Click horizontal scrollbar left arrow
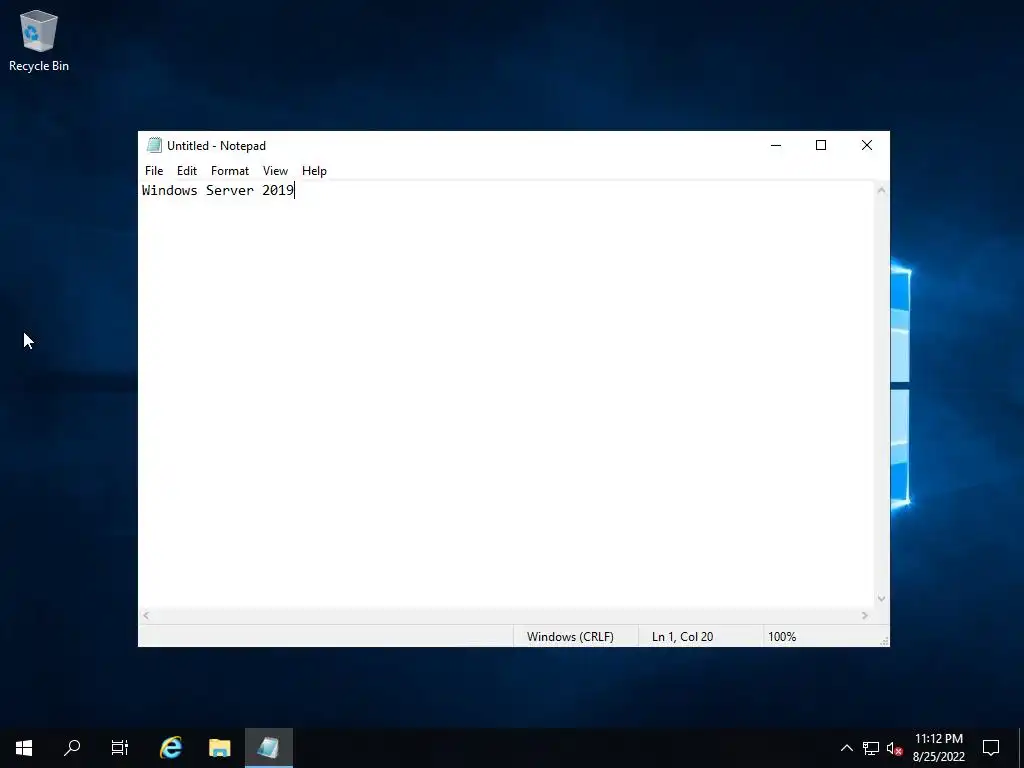Screen dimensions: 1024x768 pyautogui.click(x=146, y=615)
